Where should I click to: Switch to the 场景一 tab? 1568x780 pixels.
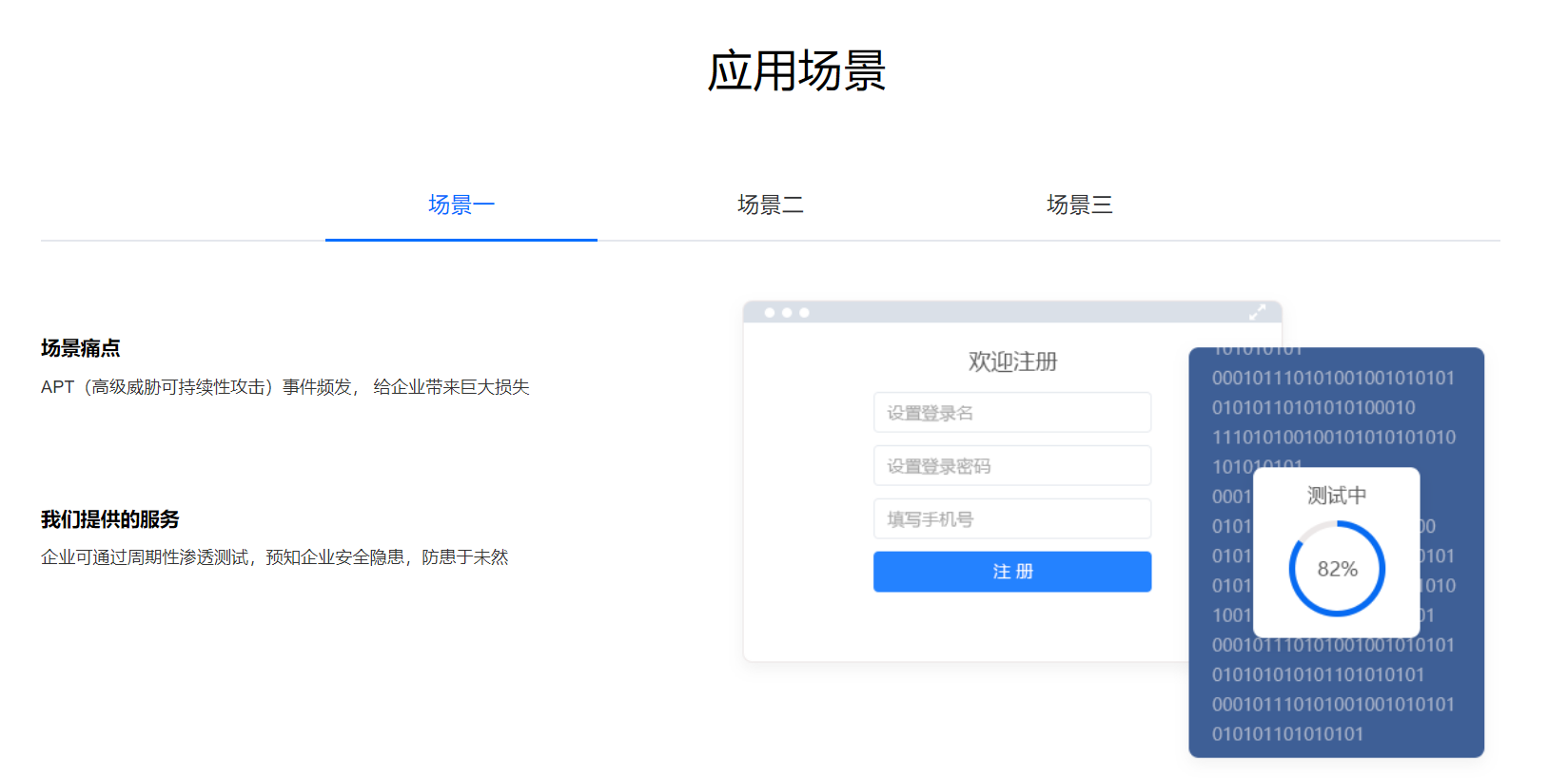pyautogui.click(x=461, y=205)
